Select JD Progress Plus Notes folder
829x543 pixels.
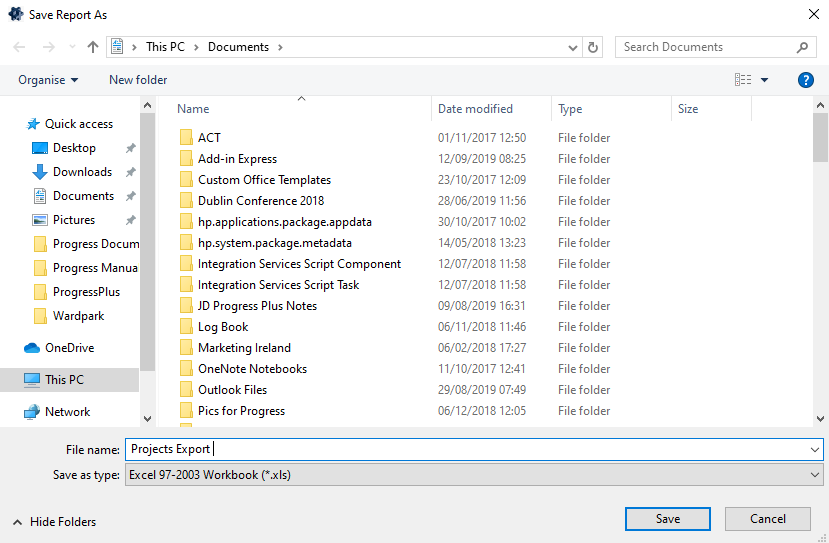[257, 306]
